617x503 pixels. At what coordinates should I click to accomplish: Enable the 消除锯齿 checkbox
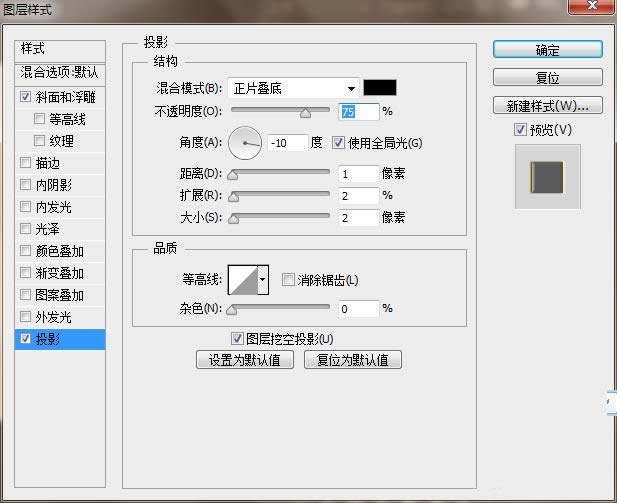tap(288, 280)
